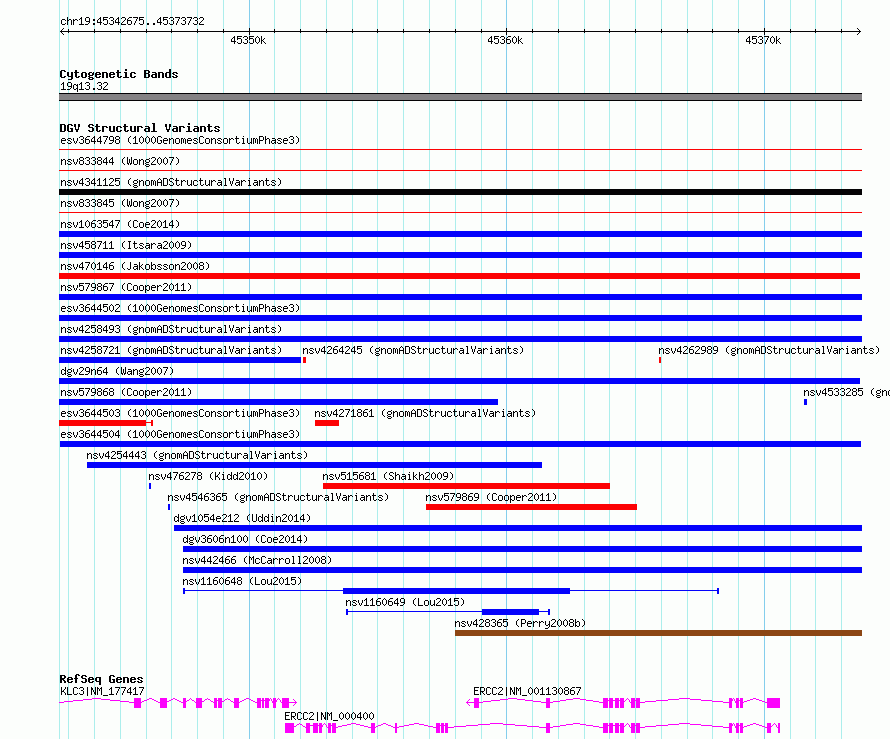Select the KLC3 gene arrow end
890x739 pixels.
294,703
